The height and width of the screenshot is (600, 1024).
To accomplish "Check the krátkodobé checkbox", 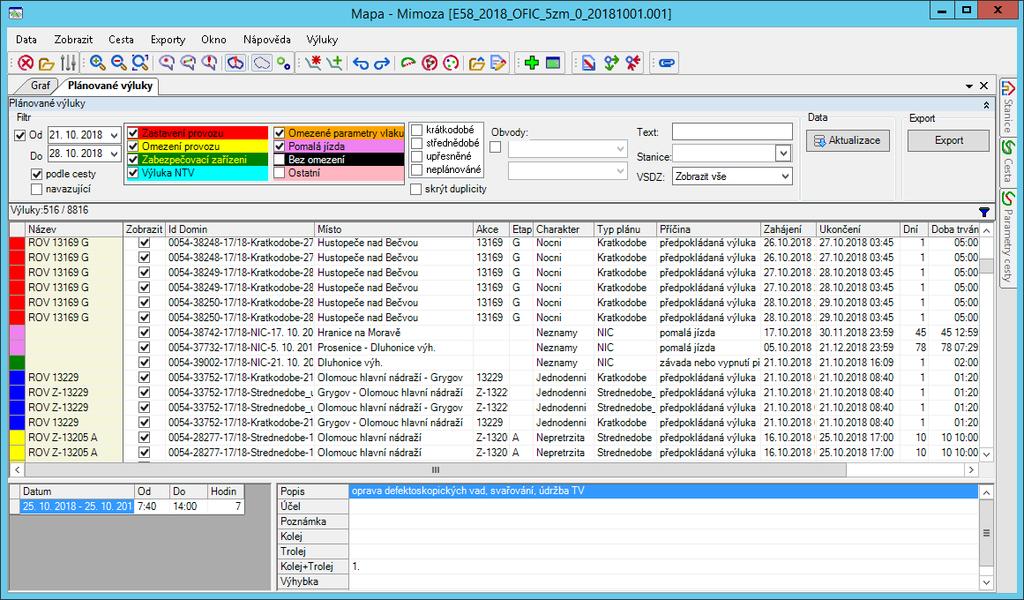I will pyautogui.click(x=417, y=130).
